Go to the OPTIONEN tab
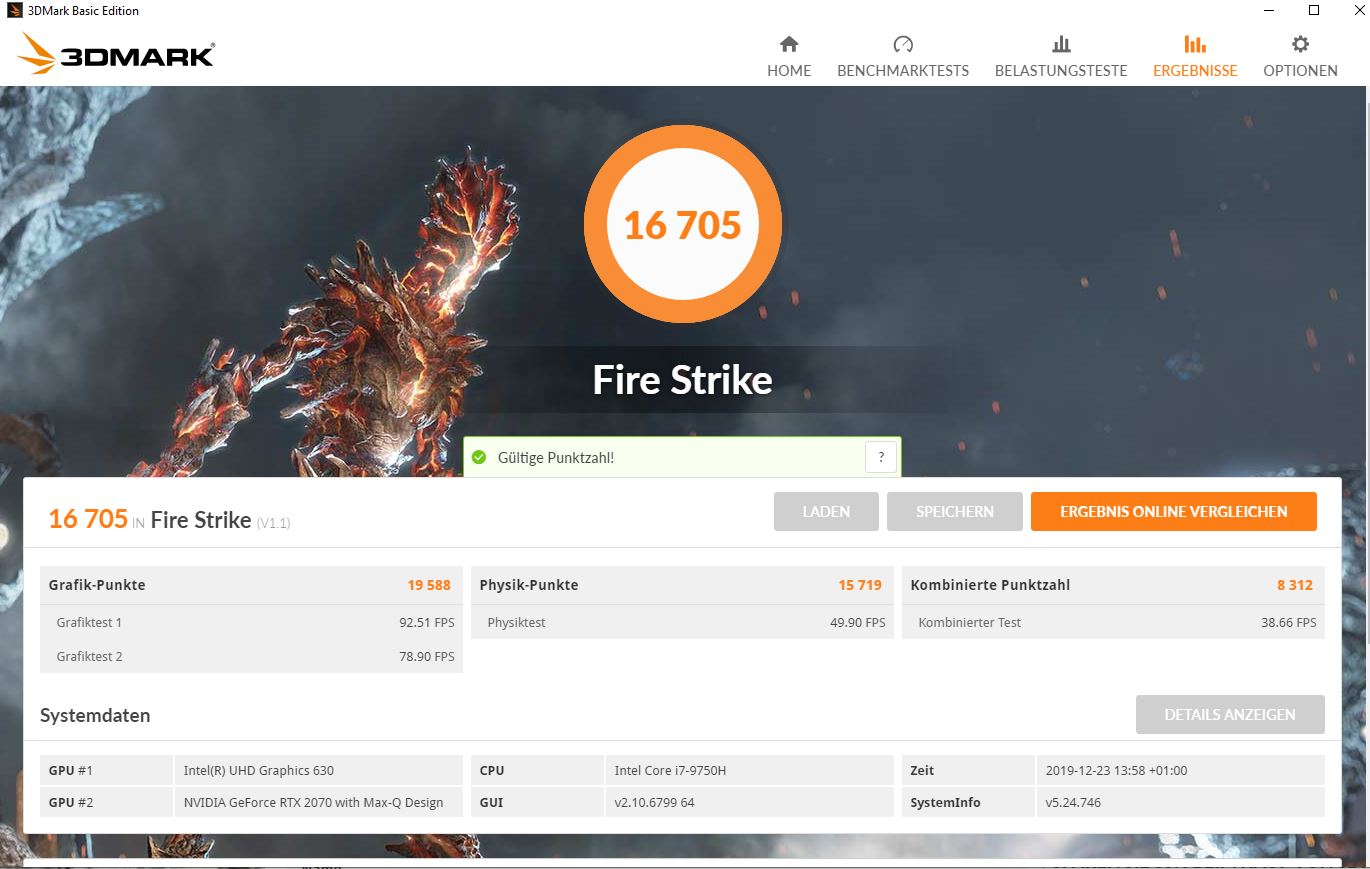 point(1300,71)
